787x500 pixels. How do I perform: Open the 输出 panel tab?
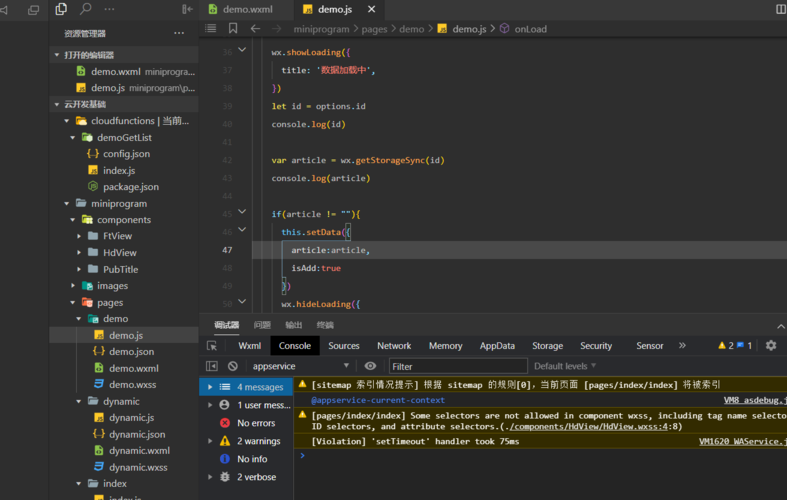(x=294, y=325)
